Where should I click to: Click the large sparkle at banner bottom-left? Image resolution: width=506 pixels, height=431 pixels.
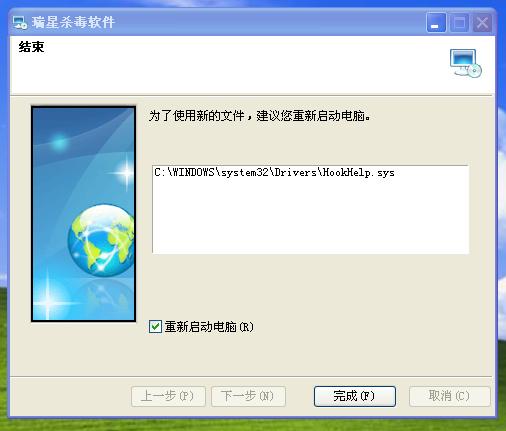click(x=49, y=302)
